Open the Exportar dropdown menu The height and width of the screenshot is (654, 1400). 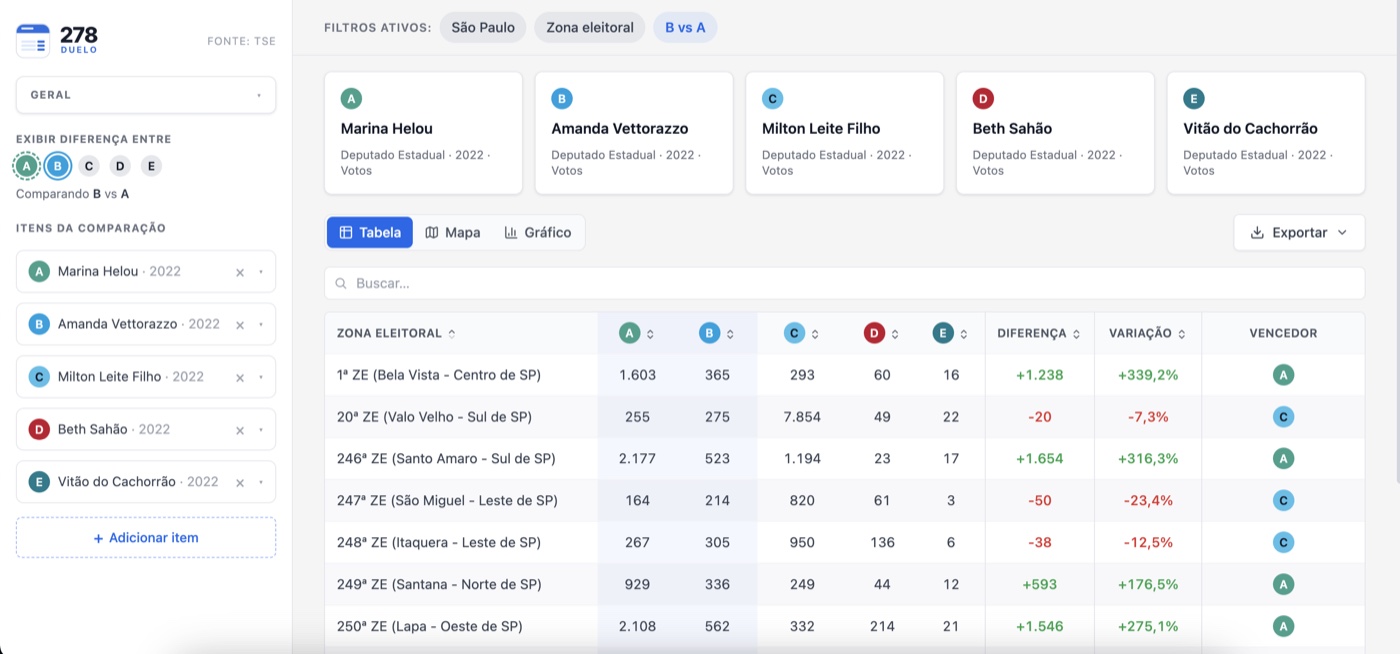(x=1299, y=232)
